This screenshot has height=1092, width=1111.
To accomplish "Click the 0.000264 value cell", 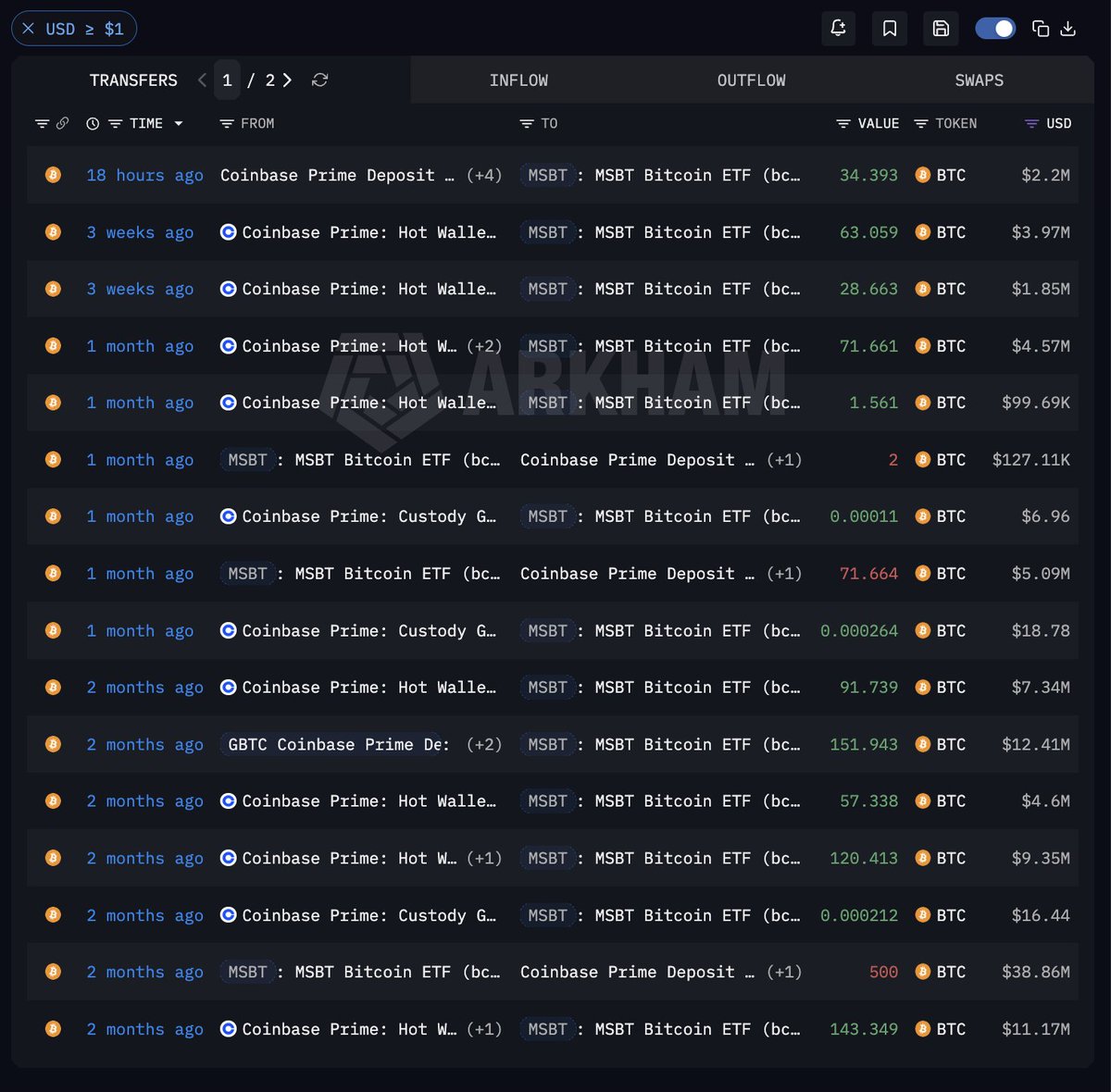I will pos(859,631).
